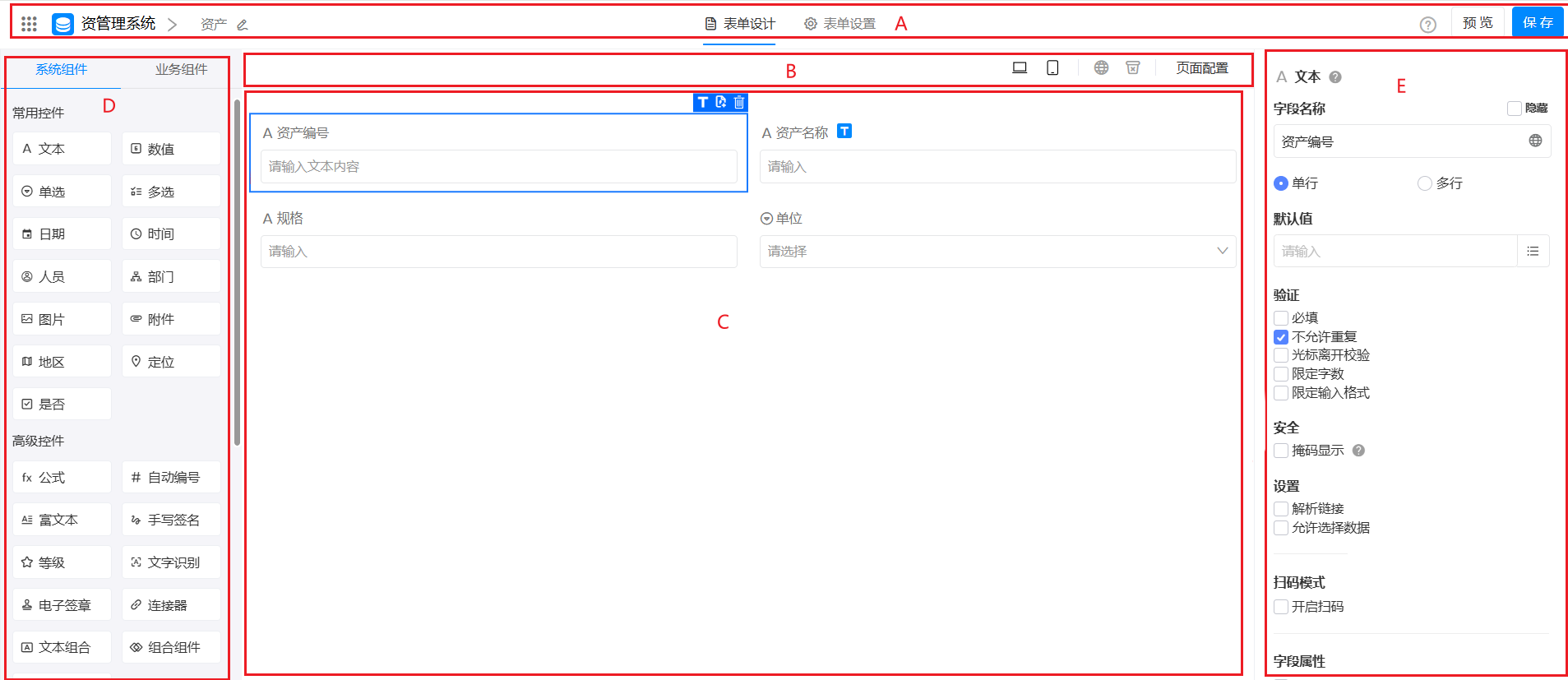Select the 多行 radio option

tap(1425, 183)
